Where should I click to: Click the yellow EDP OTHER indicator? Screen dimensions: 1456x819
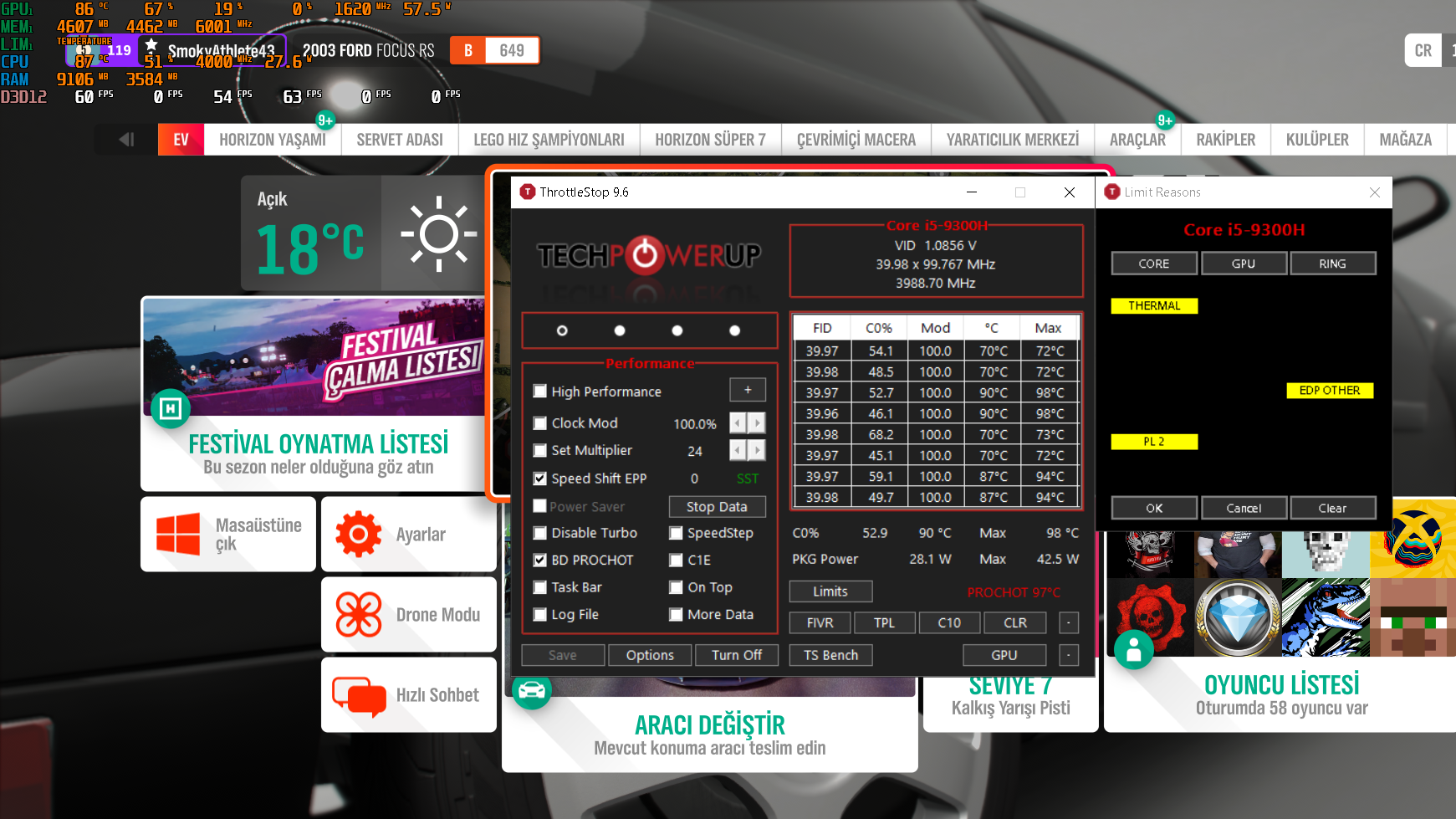pyautogui.click(x=1330, y=391)
